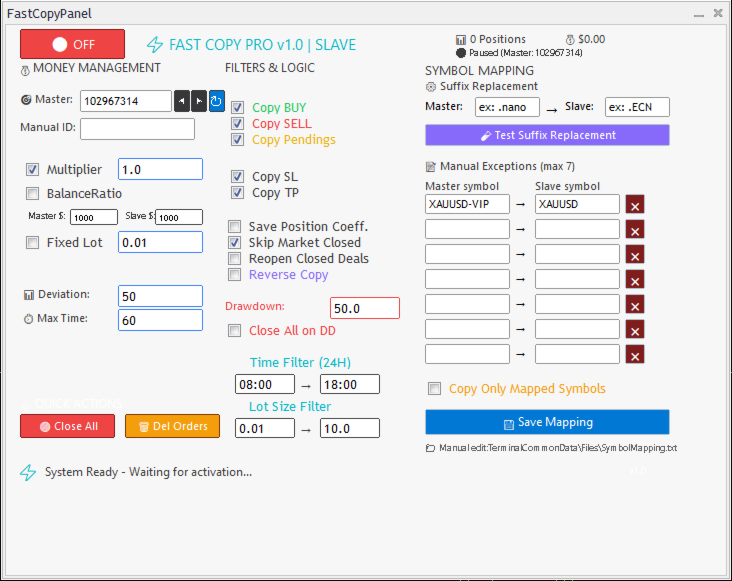732x581 pixels.
Task: Click the Suffix Replacement gear icon
Action: 431,87
